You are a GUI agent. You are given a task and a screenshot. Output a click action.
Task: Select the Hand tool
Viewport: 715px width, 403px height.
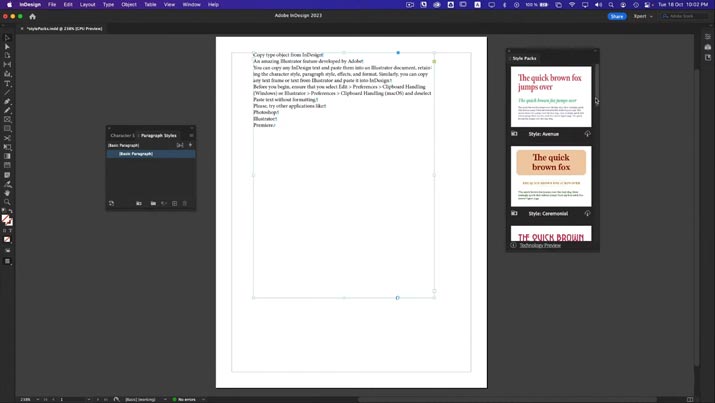(x=7, y=193)
